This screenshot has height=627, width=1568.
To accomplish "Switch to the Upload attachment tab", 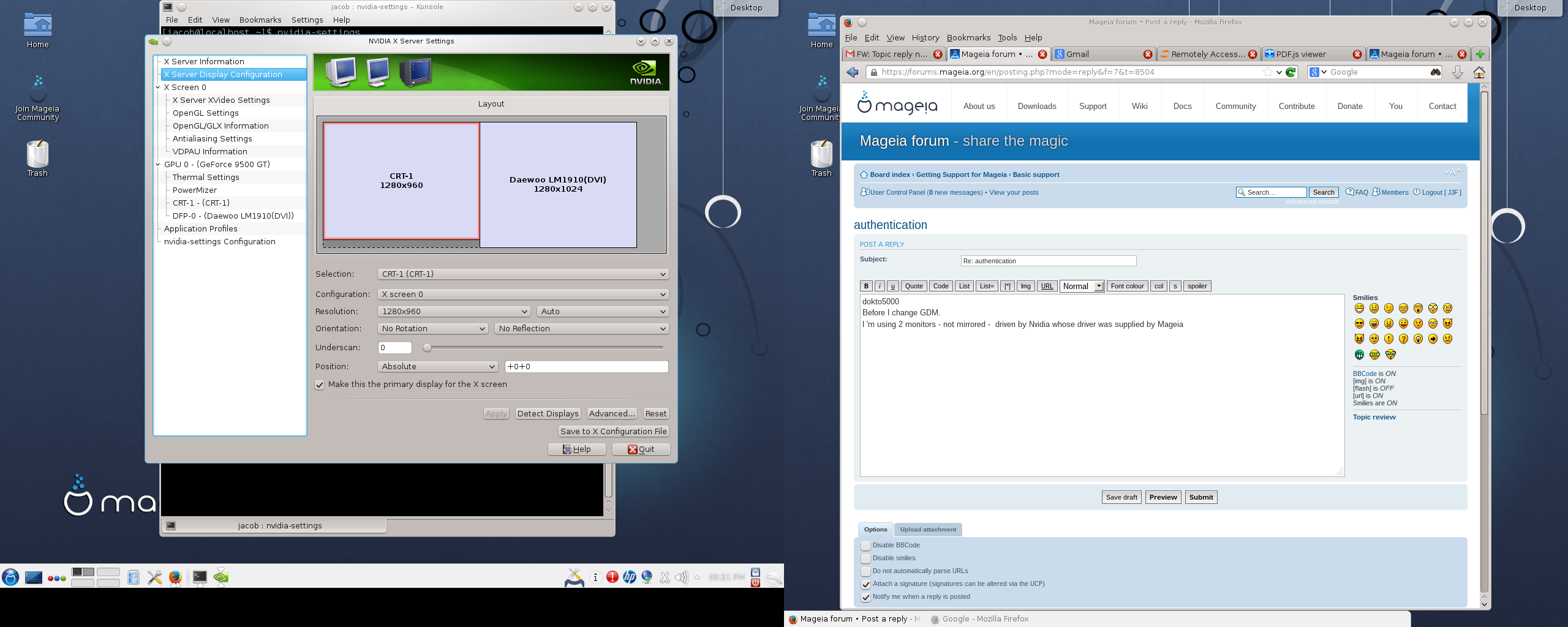I will (927, 530).
